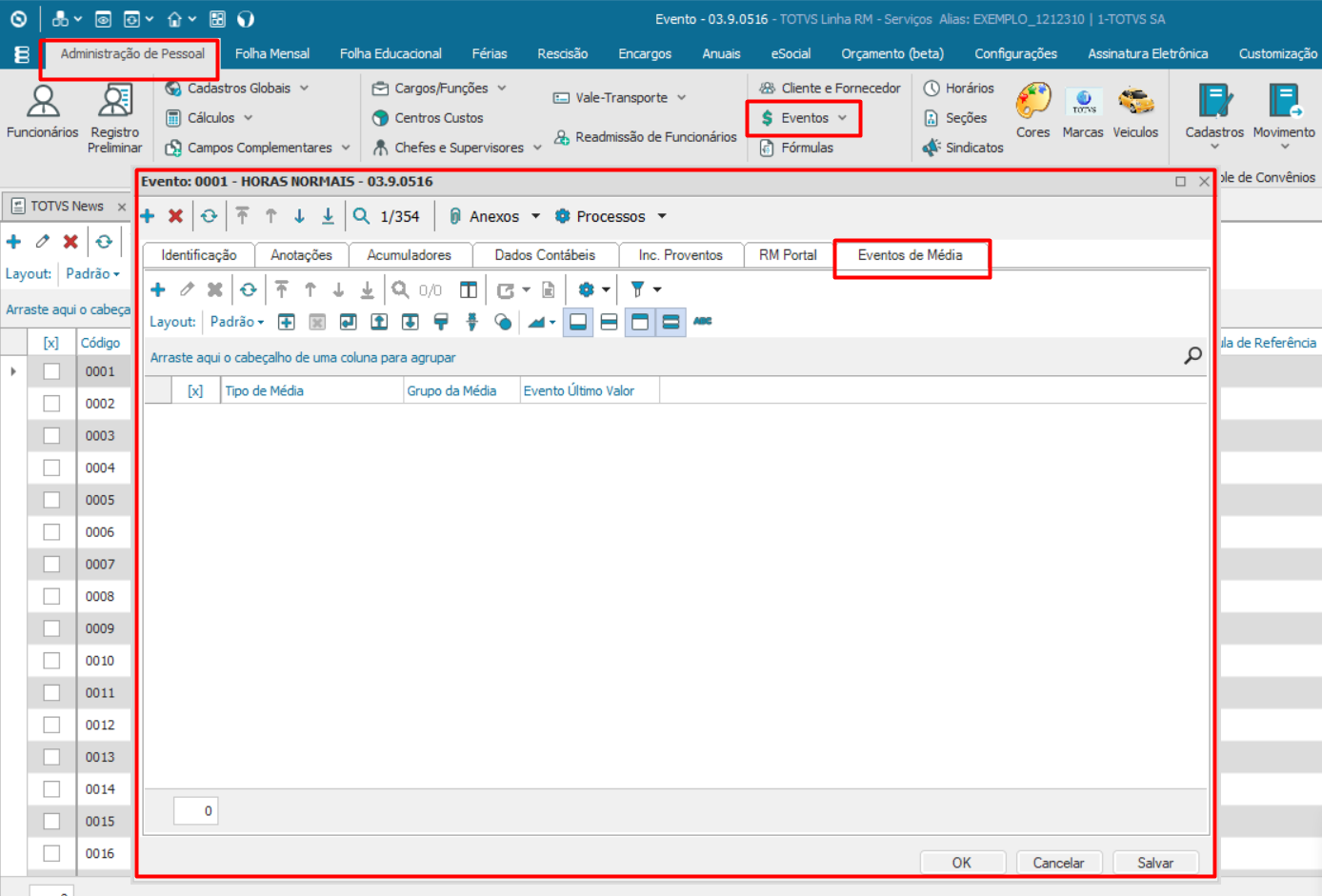Viewport: 1322px width, 896px height.
Task: Open the Férias ribbon tab
Action: tap(490, 53)
